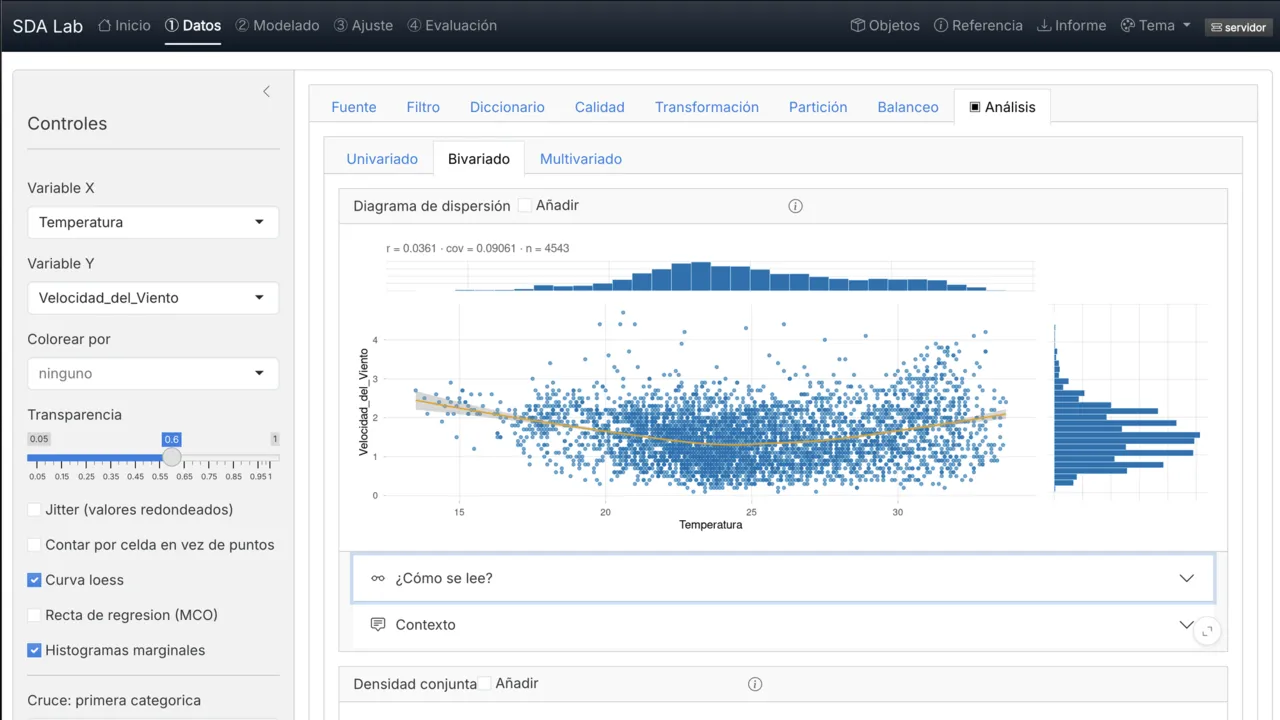Screen dimensions: 1280x720
Task: Expand the ¿Cómo se lee? accordion chevron
Action: (x=1187, y=578)
